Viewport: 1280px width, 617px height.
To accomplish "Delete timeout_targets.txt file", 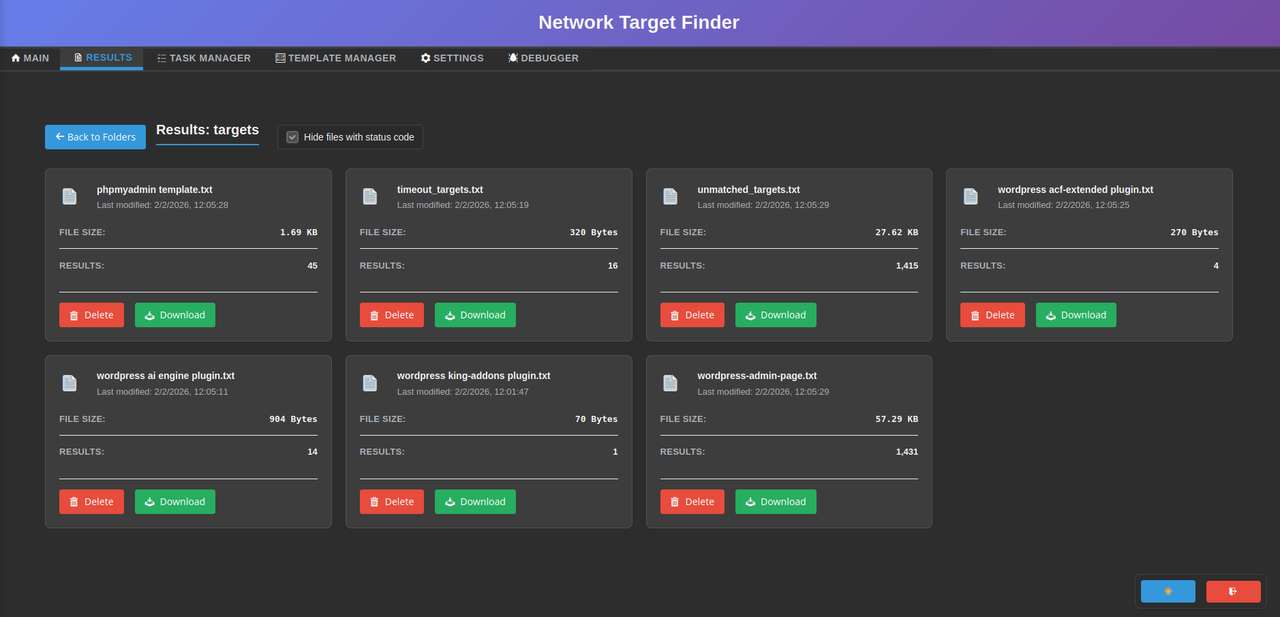I will coord(392,315).
